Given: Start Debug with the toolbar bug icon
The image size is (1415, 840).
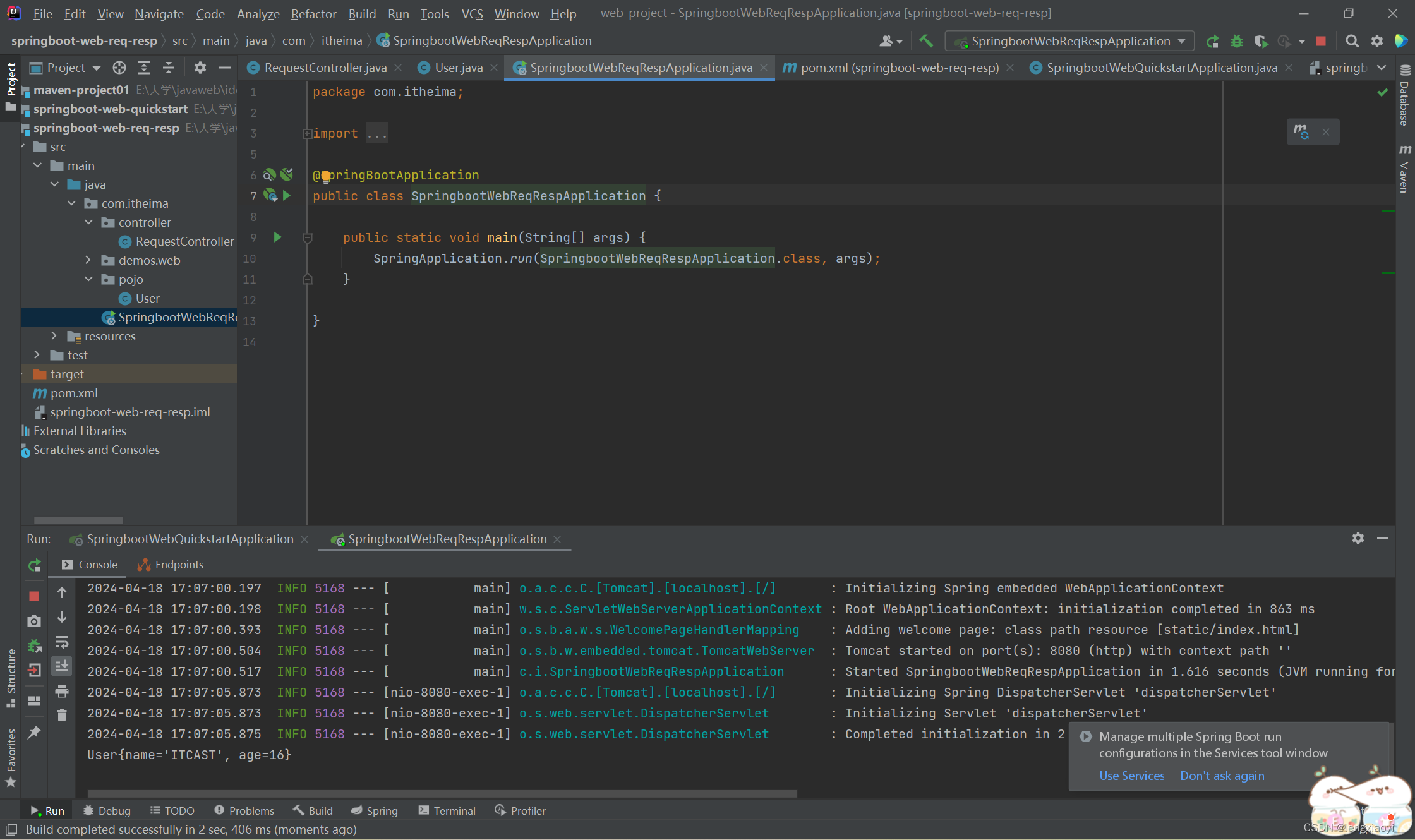Looking at the screenshot, I should click(x=1236, y=42).
